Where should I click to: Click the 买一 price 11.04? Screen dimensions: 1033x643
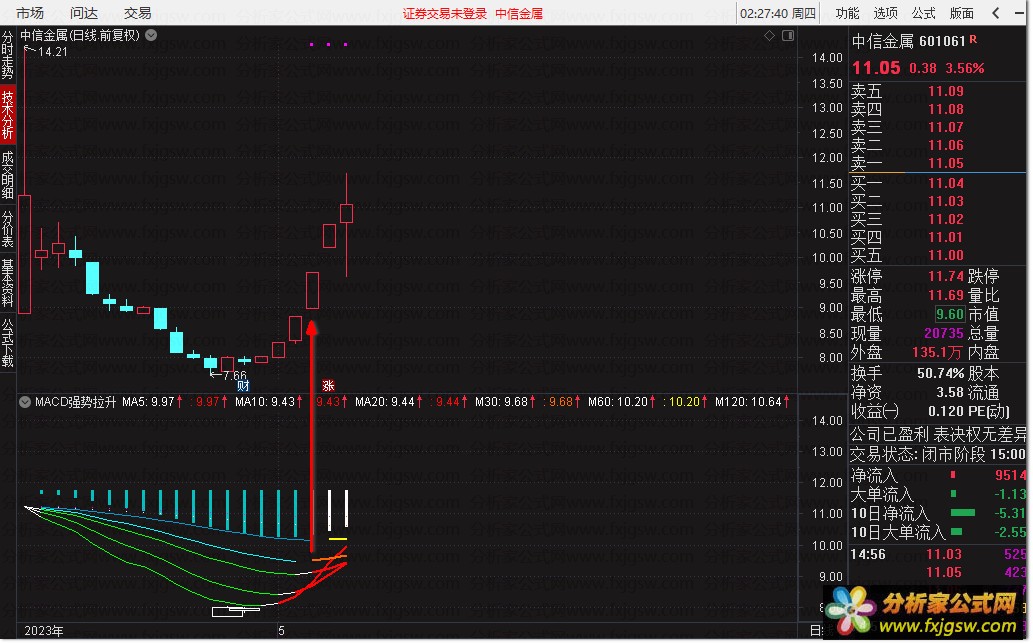tap(946, 183)
